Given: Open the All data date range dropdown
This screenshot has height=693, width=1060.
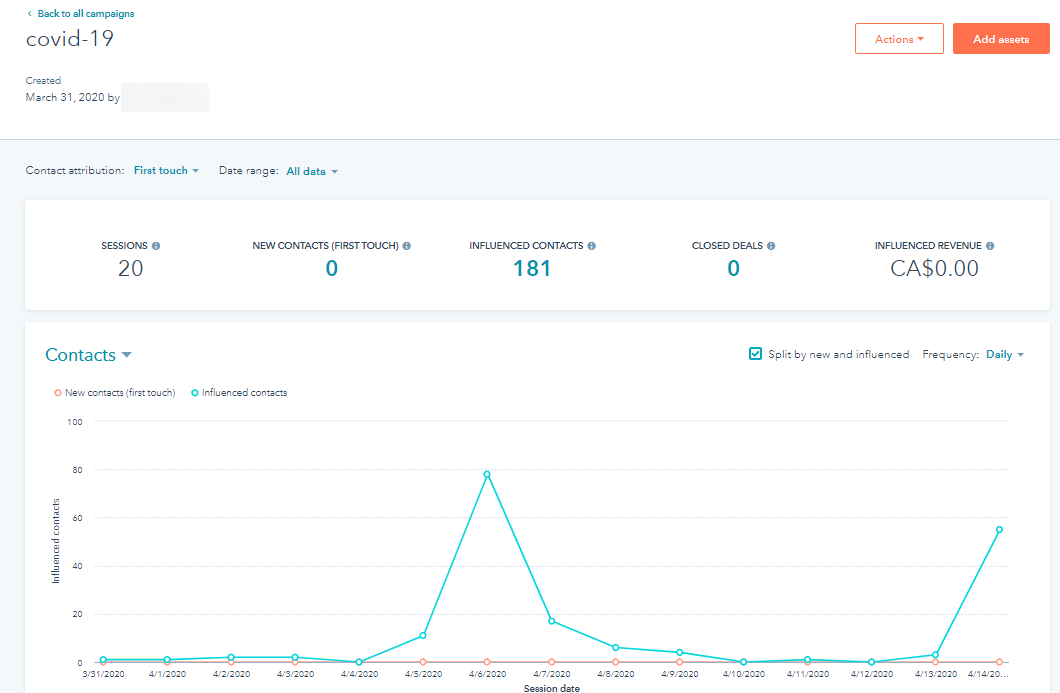Looking at the screenshot, I should [312, 172].
